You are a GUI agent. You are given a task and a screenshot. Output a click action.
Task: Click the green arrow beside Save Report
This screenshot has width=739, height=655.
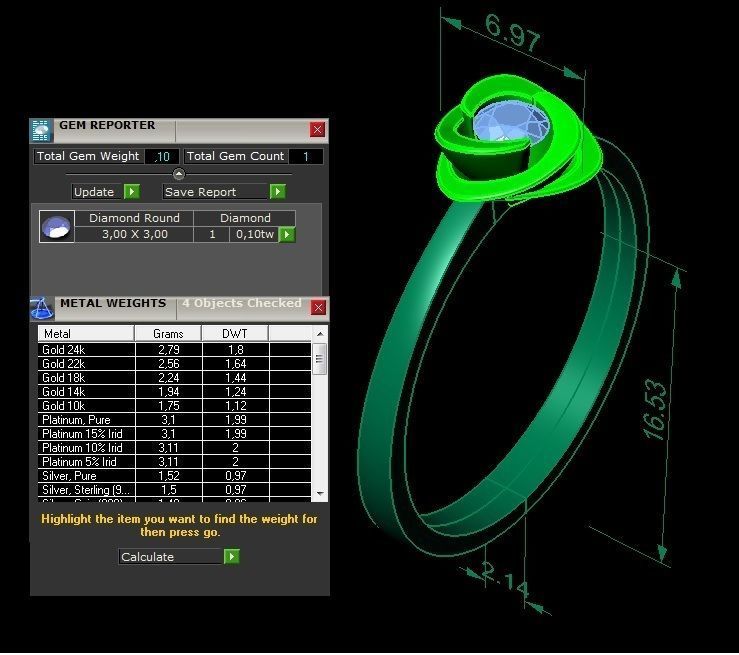click(x=278, y=192)
